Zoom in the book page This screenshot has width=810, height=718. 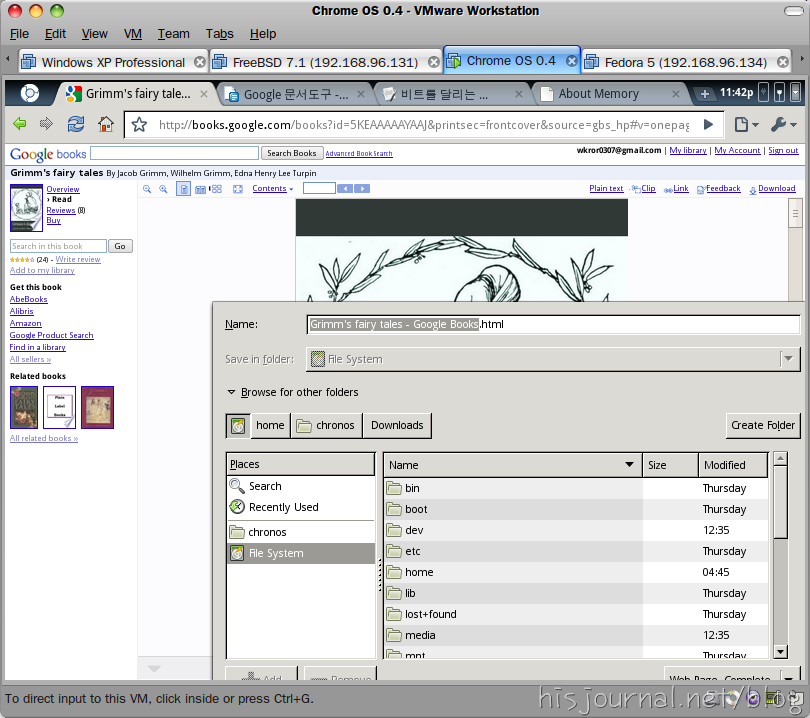pyautogui.click(x=163, y=189)
